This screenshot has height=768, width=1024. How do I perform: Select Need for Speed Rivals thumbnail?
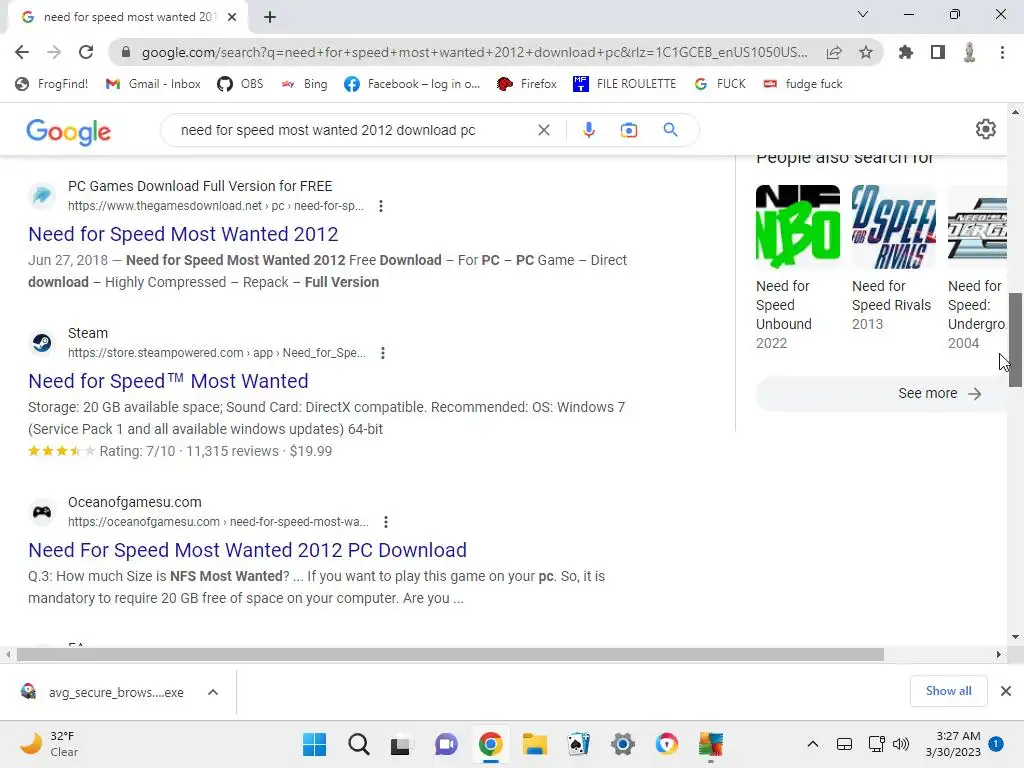tap(893, 227)
